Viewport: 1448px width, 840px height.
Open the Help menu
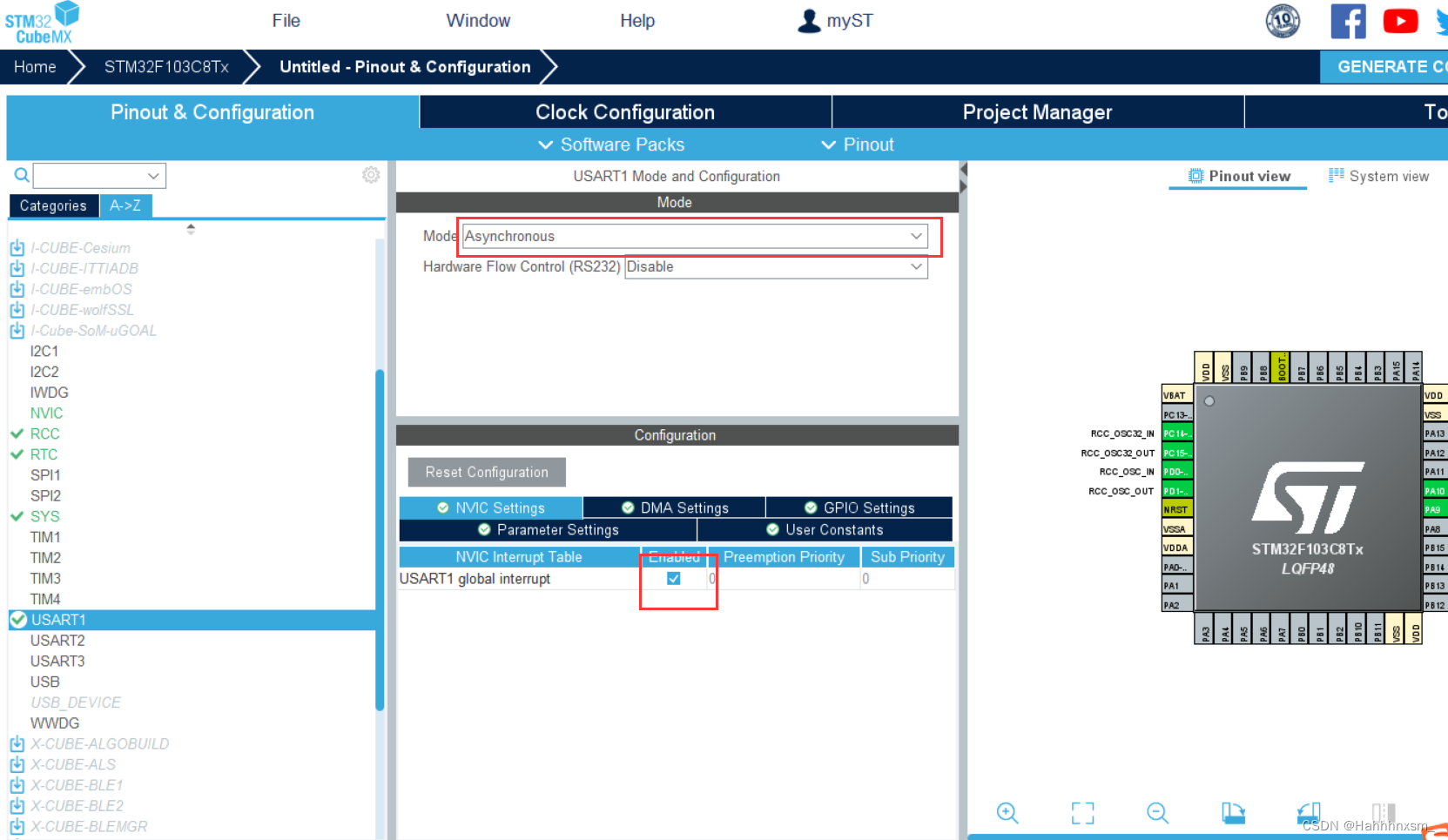637,21
